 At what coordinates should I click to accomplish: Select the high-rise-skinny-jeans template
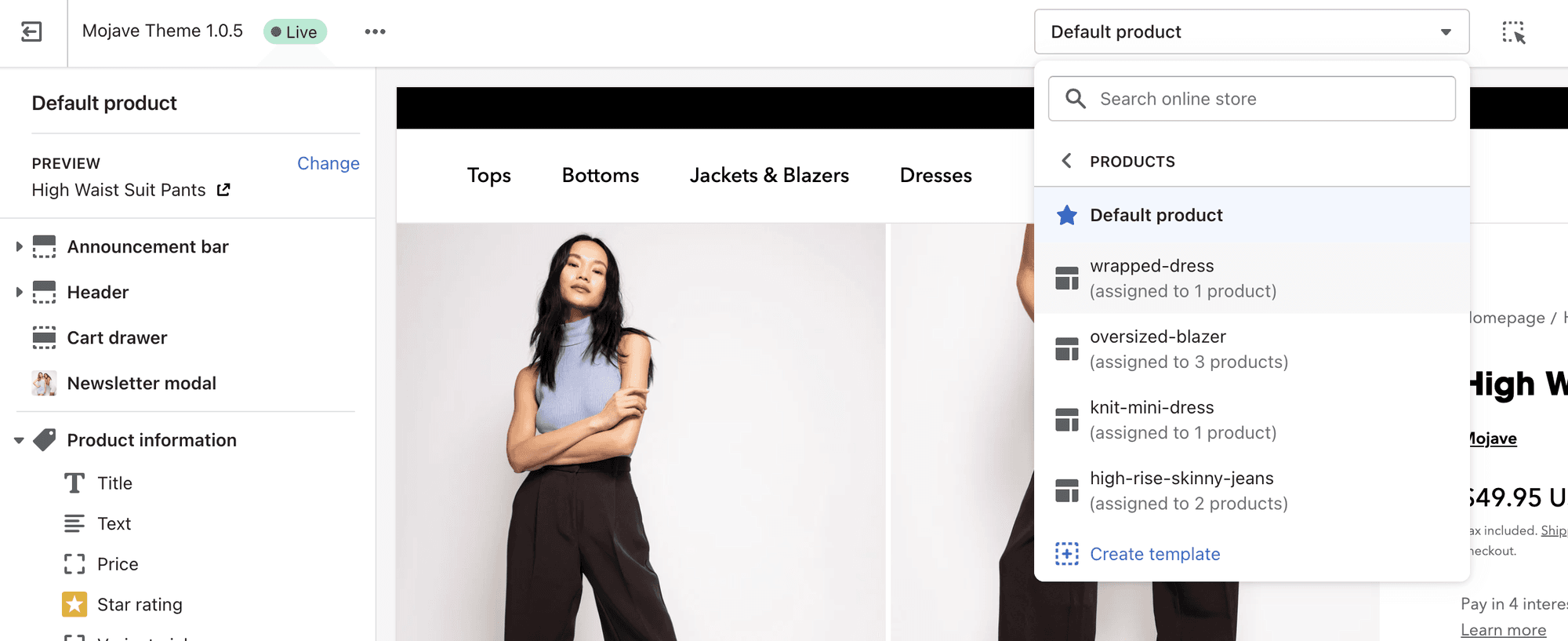click(1251, 490)
